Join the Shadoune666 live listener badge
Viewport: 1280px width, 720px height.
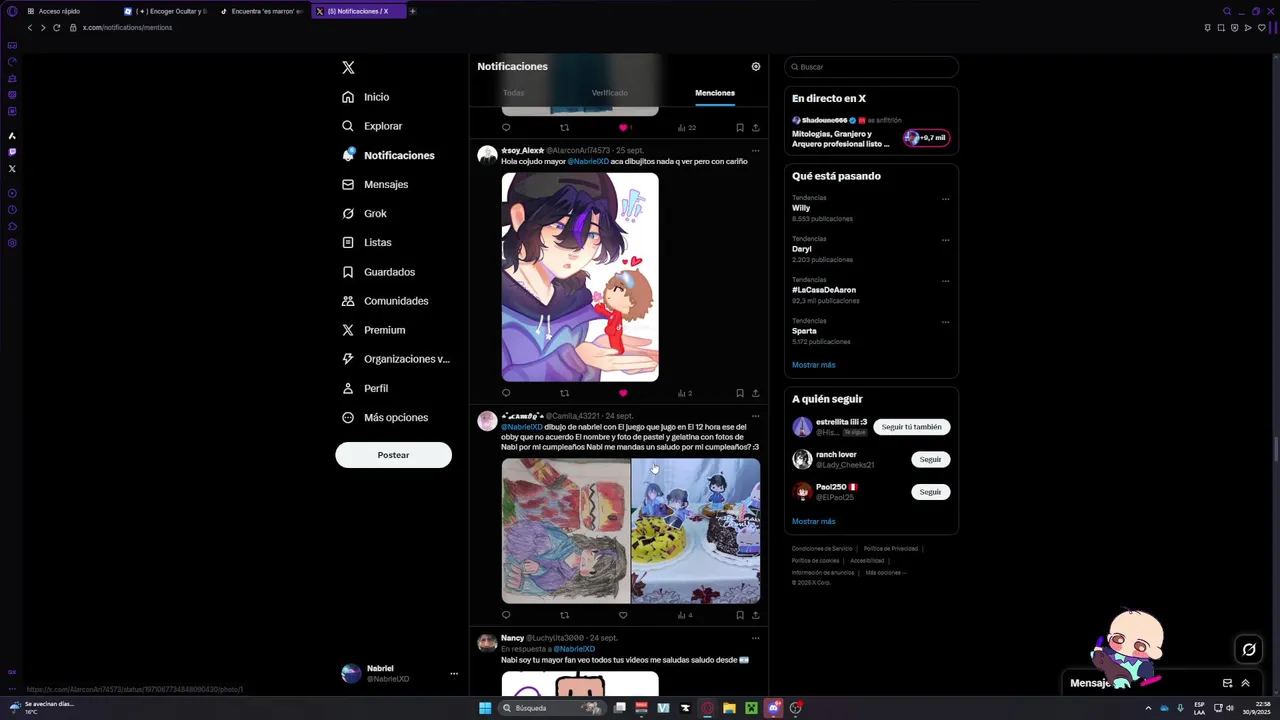[x=926, y=138]
